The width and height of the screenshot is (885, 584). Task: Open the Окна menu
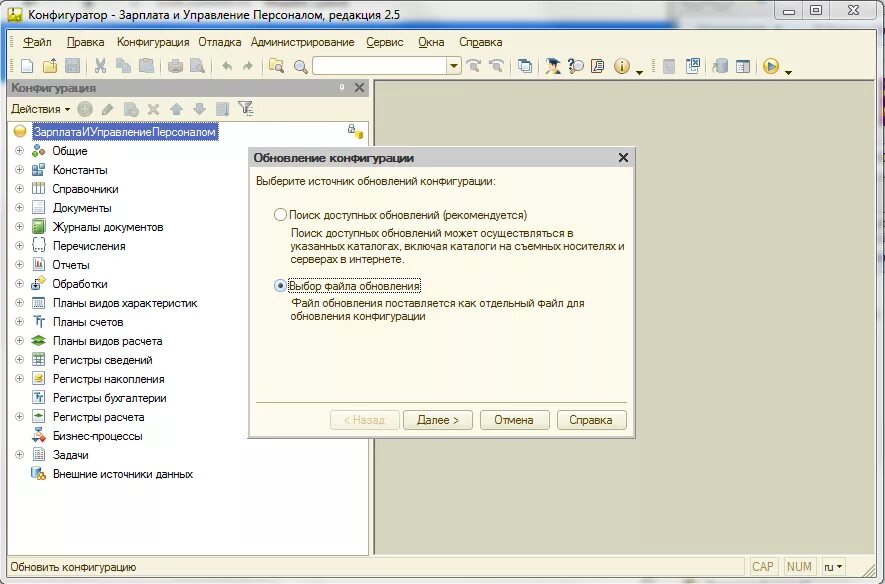tap(431, 42)
